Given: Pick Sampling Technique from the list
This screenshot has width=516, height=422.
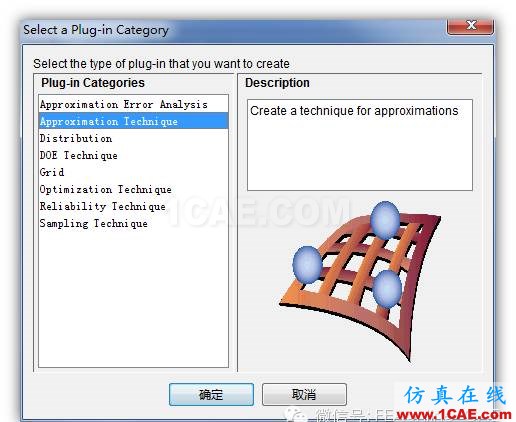Looking at the screenshot, I should pyautogui.click(x=133, y=223).
